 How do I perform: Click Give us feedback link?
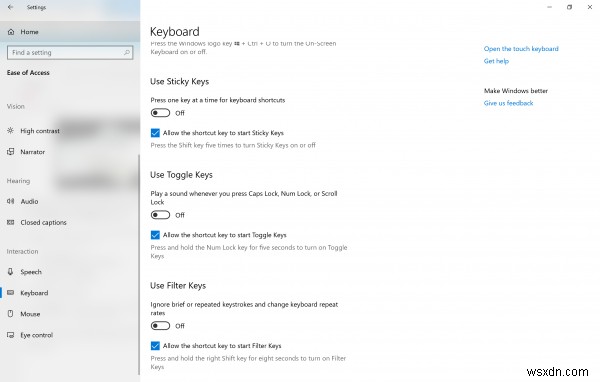click(x=508, y=103)
